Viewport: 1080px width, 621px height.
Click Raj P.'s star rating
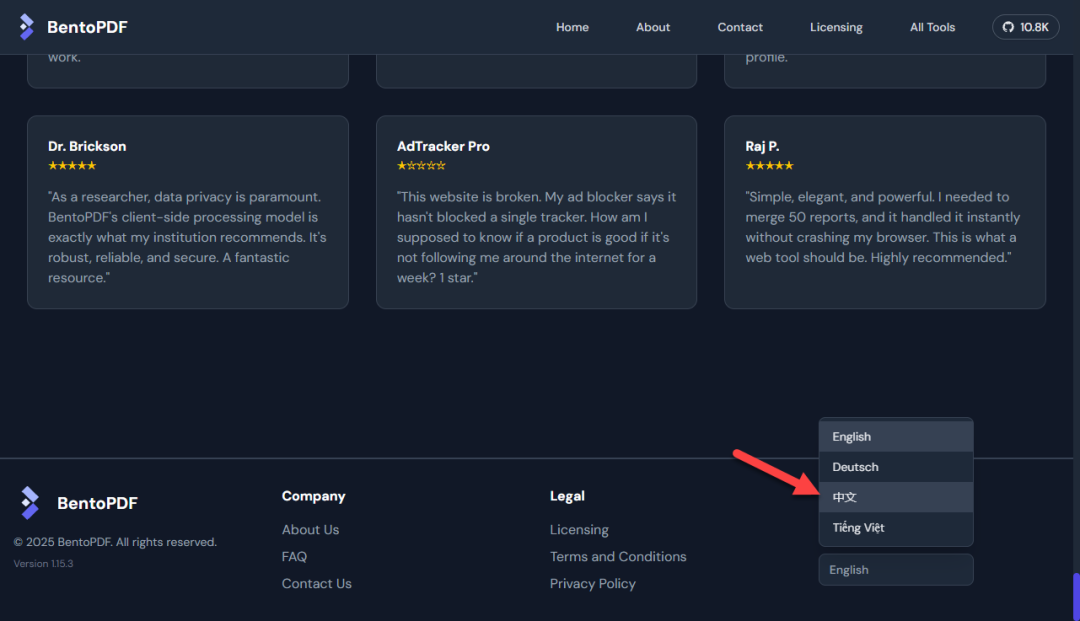(x=769, y=165)
